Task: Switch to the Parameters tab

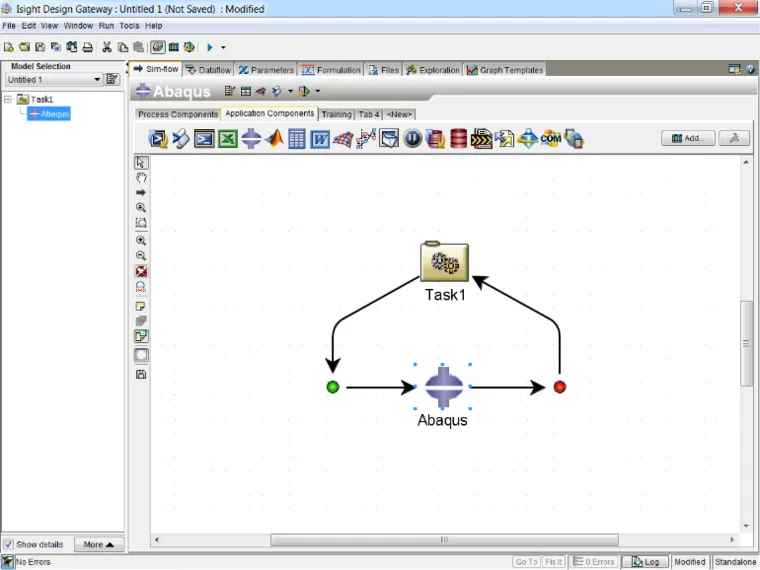Action: (266, 70)
